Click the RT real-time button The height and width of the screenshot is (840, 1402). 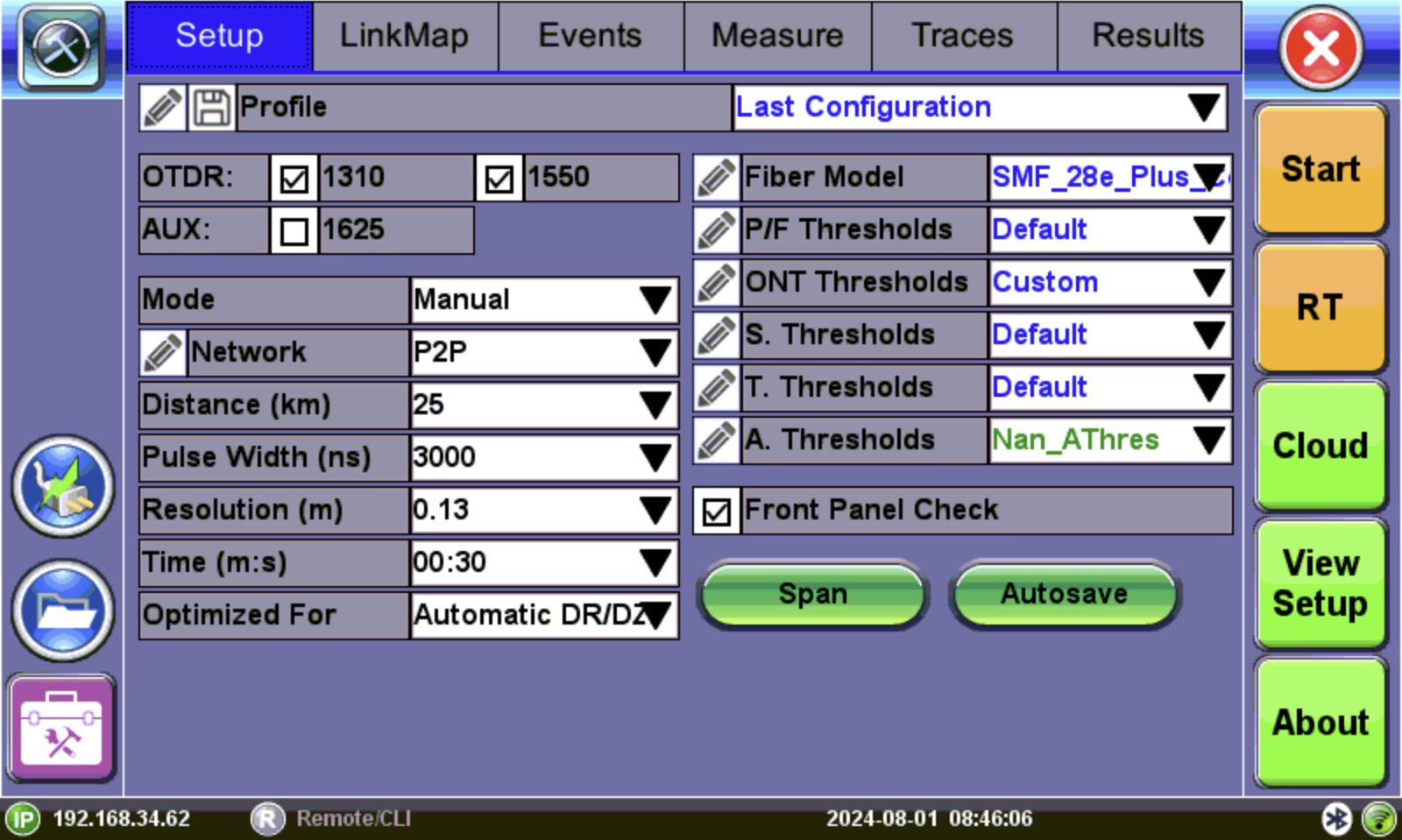click(1321, 307)
